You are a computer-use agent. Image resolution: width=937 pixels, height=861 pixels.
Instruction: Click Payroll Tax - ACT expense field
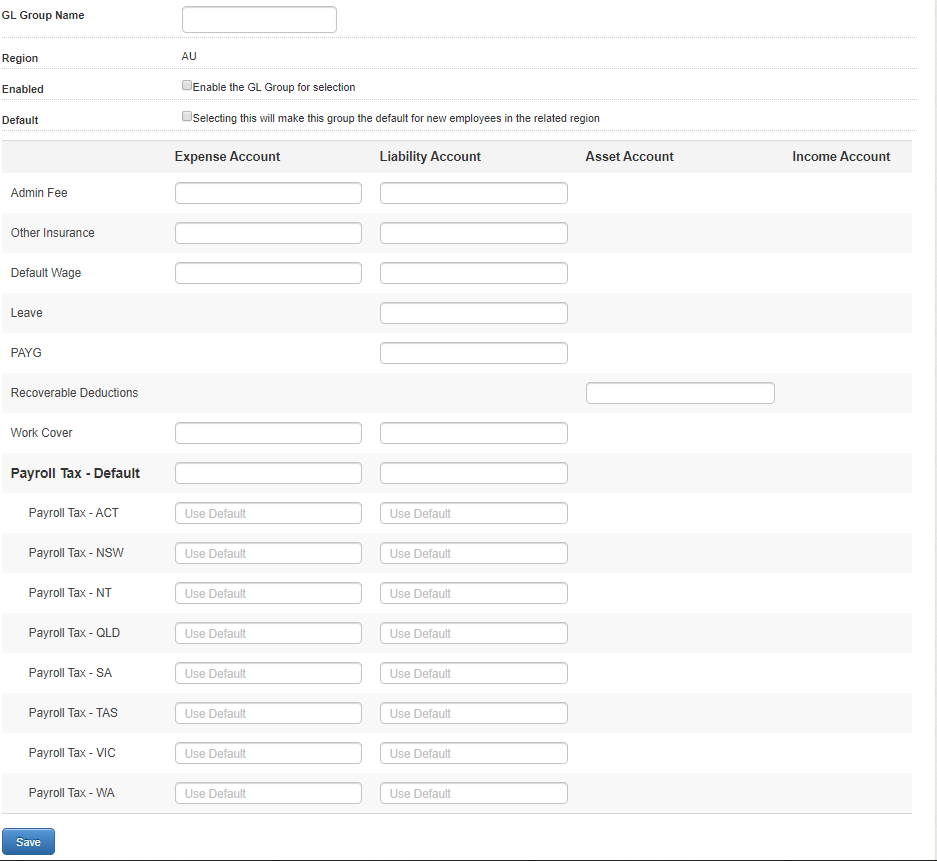point(268,513)
